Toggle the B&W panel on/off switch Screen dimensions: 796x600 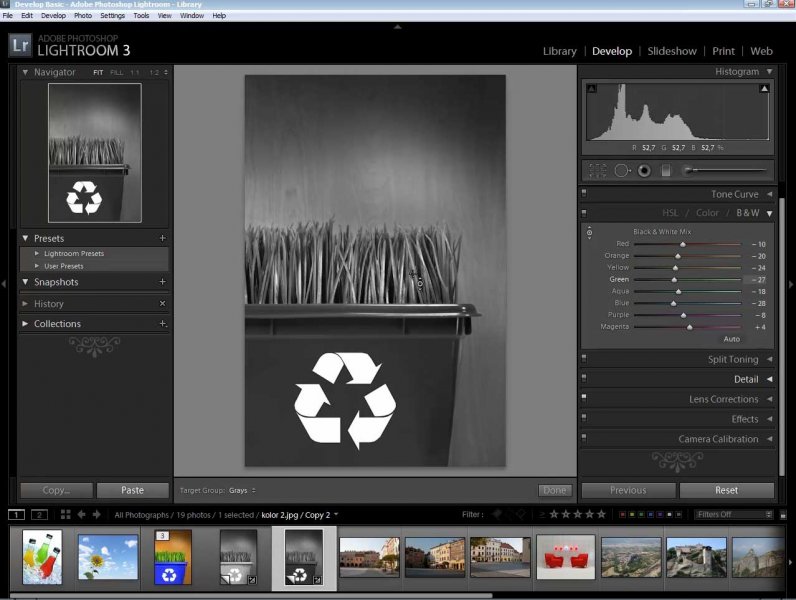click(x=583, y=213)
